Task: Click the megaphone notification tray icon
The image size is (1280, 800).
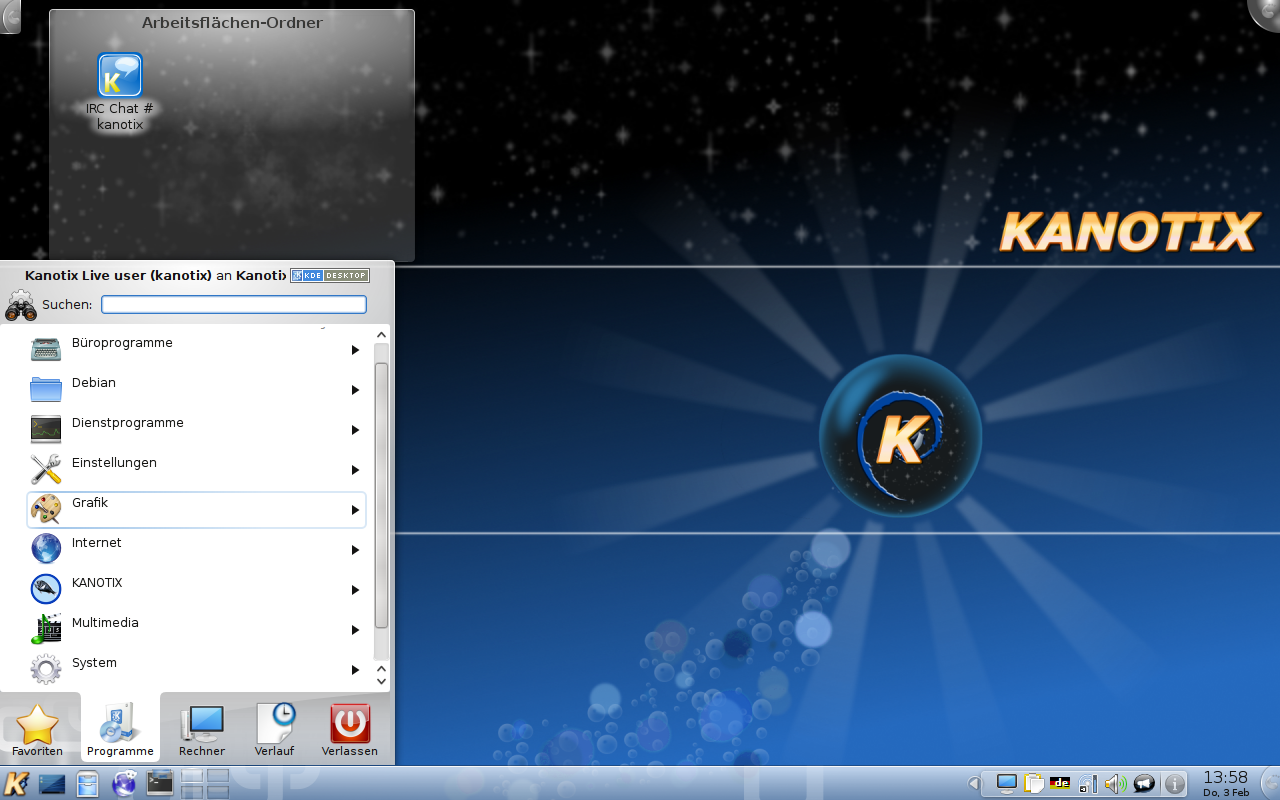Action: pyautogui.click(x=1143, y=784)
